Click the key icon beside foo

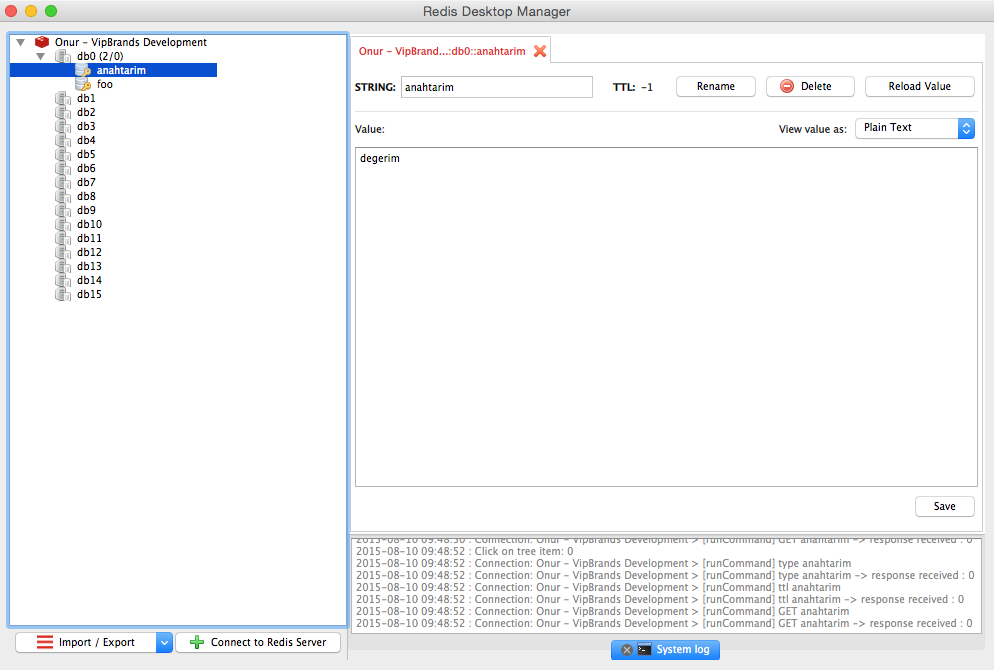83,84
